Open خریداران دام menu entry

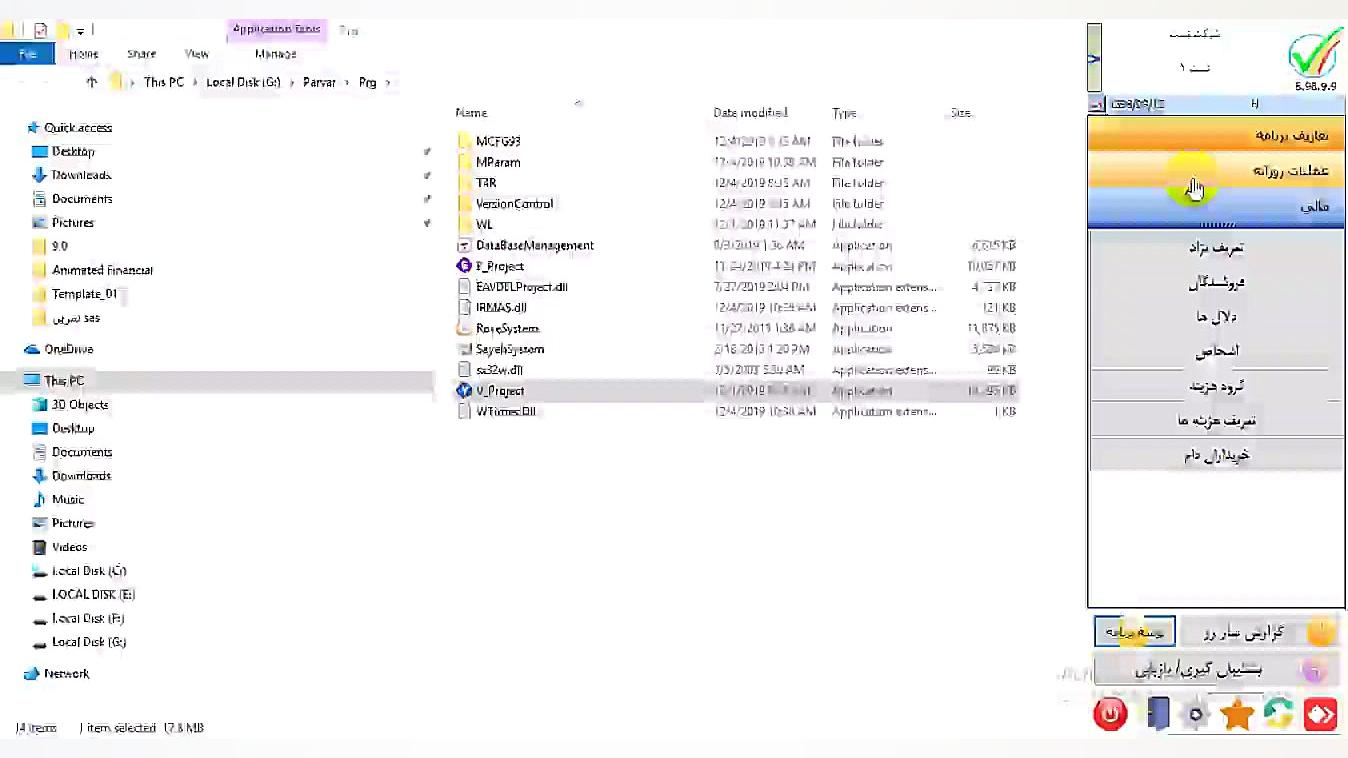click(x=1216, y=455)
